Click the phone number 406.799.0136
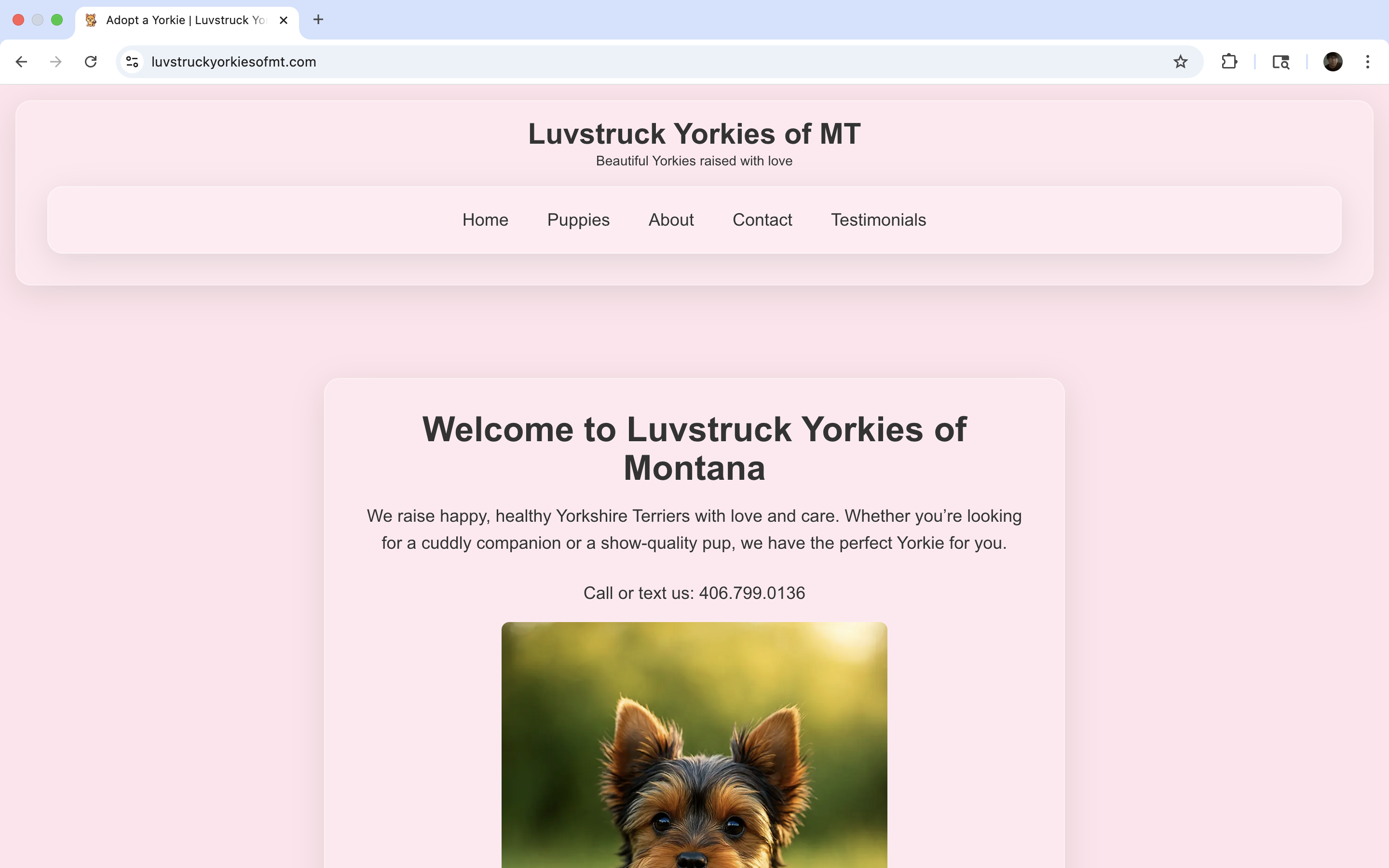Viewport: 1389px width, 868px height. [x=752, y=593]
